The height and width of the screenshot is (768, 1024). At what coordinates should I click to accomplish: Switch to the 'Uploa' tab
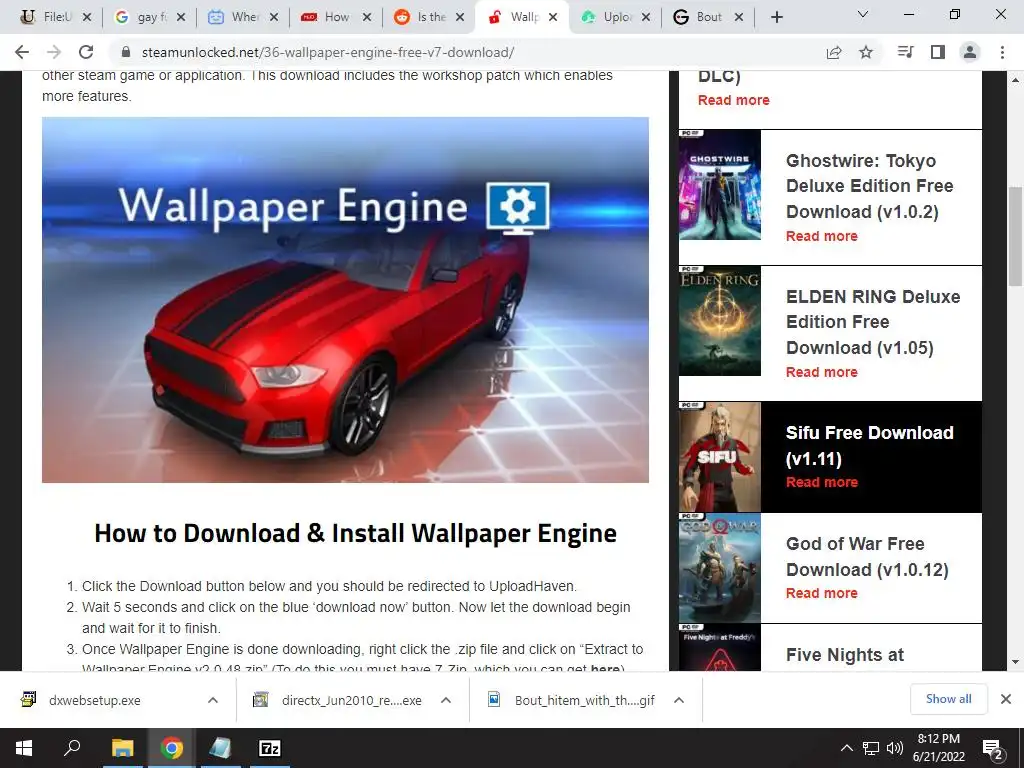coord(615,17)
